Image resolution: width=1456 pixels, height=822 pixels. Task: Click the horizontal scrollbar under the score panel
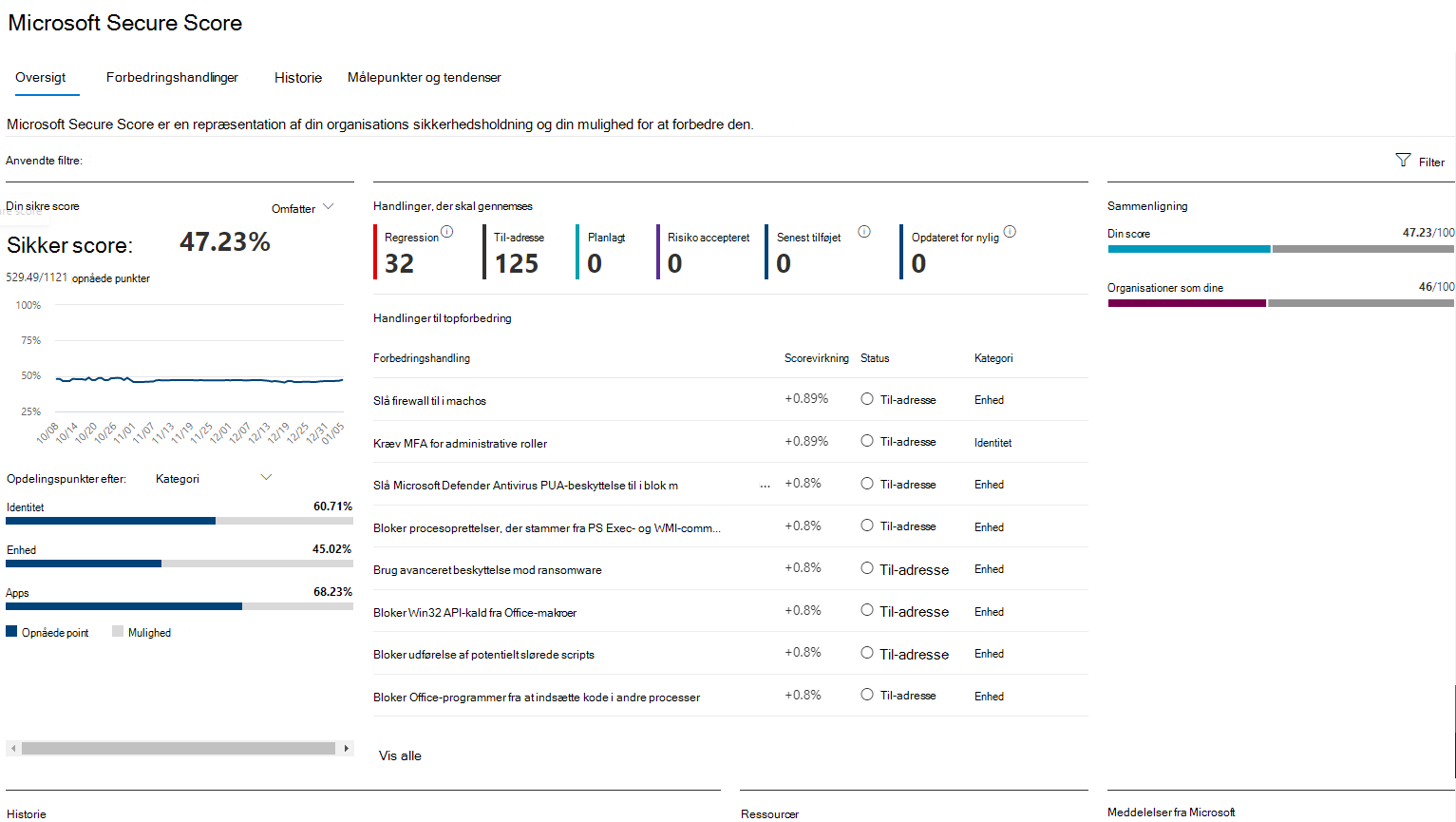pos(179,749)
